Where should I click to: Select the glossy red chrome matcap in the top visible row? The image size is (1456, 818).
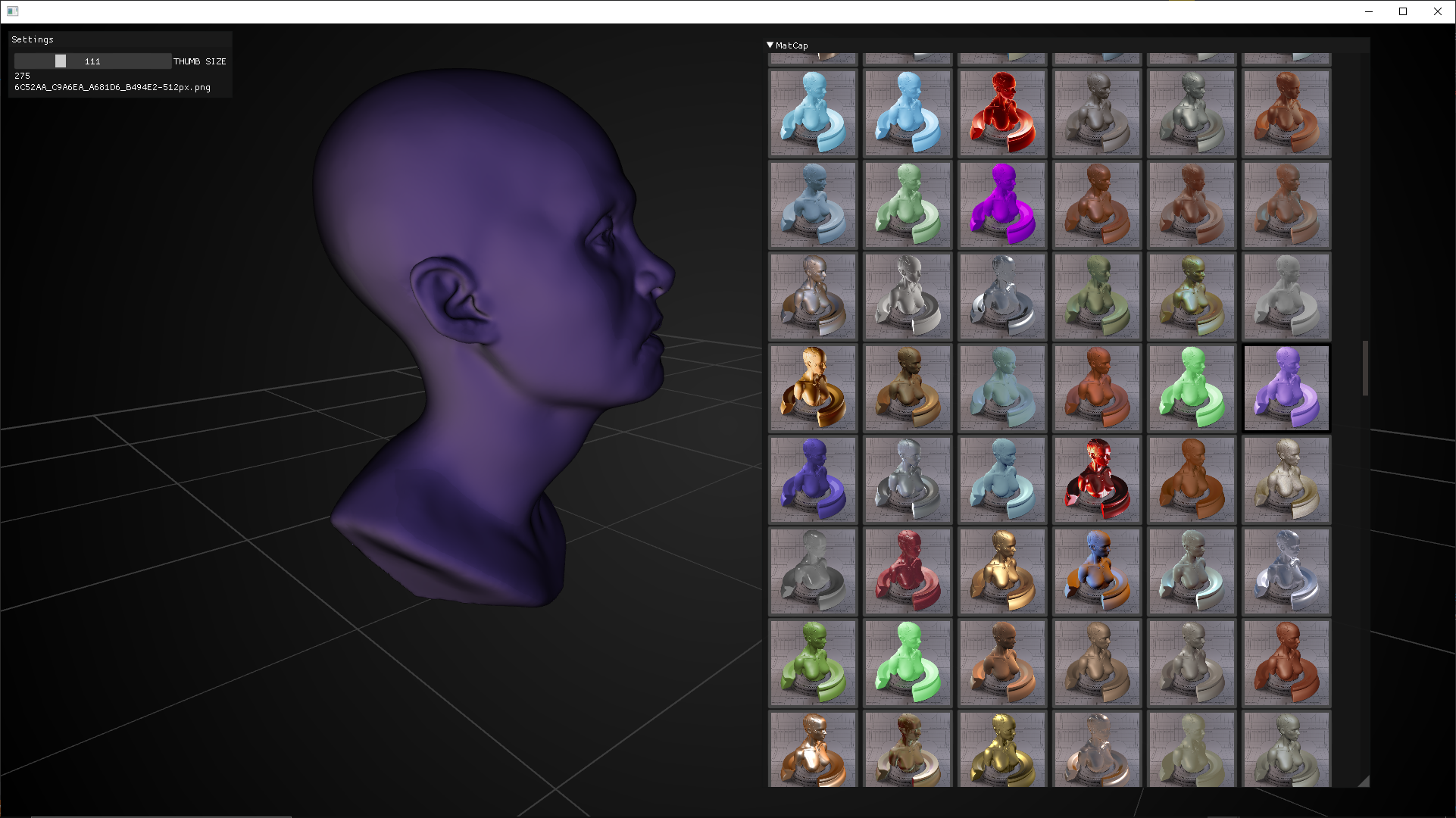1002,113
